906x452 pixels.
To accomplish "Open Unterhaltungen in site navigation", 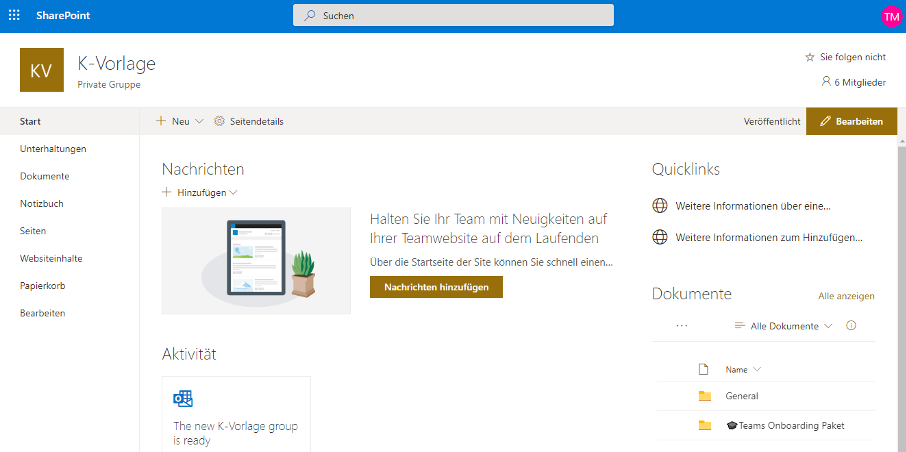I will (53, 149).
